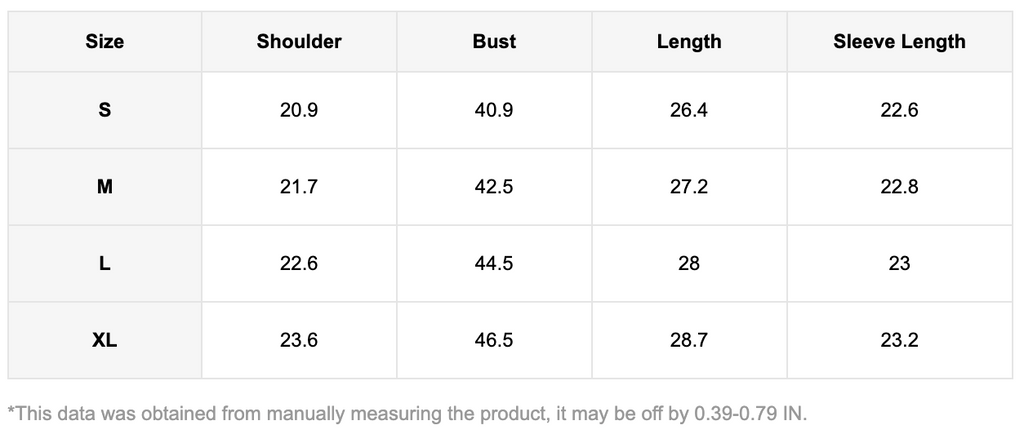The width and height of the screenshot is (1024, 434).
Task: Click the 20.9 shoulder value for S
Action: pyautogui.click(x=299, y=110)
